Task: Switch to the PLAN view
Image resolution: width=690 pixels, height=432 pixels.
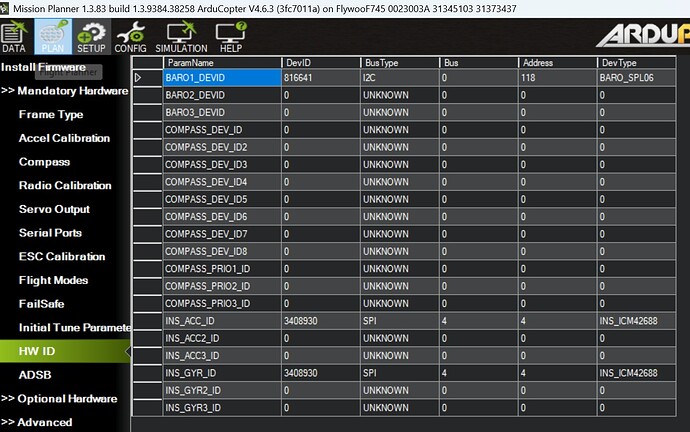Action: click(x=53, y=37)
